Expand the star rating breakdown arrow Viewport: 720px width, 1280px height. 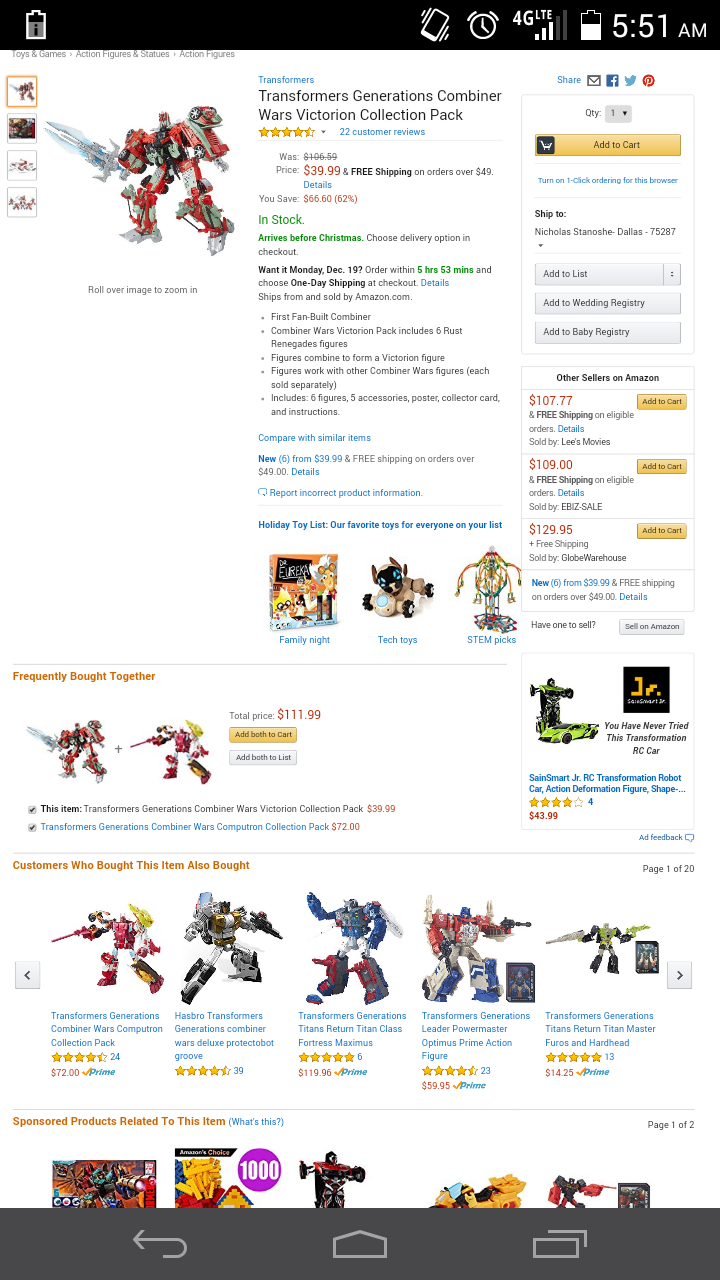pyautogui.click(x=323, y=132)
